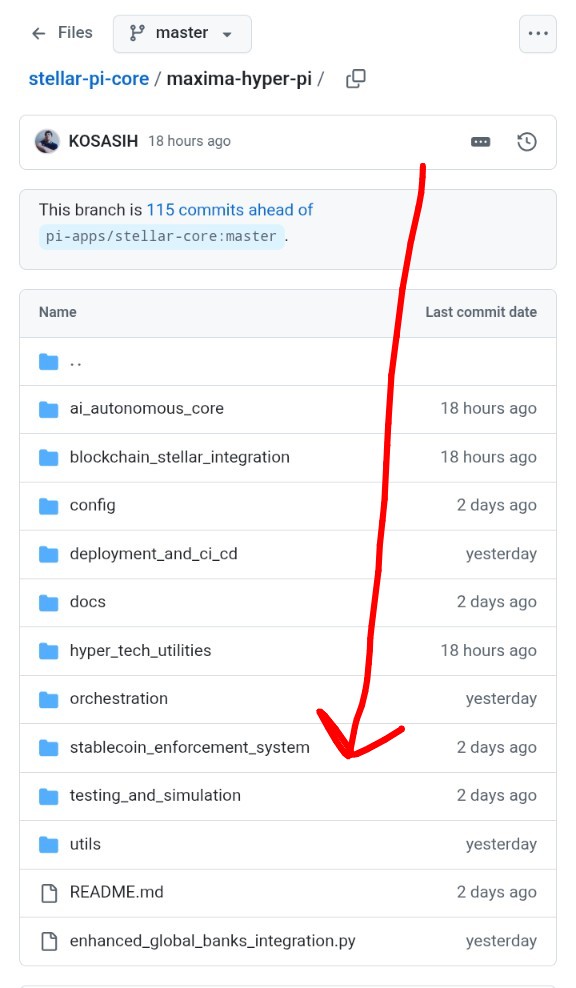Click the pi-apps/stellar-core:master branch label
This screenshot has height=988, width=576.
tap(161, 236)
